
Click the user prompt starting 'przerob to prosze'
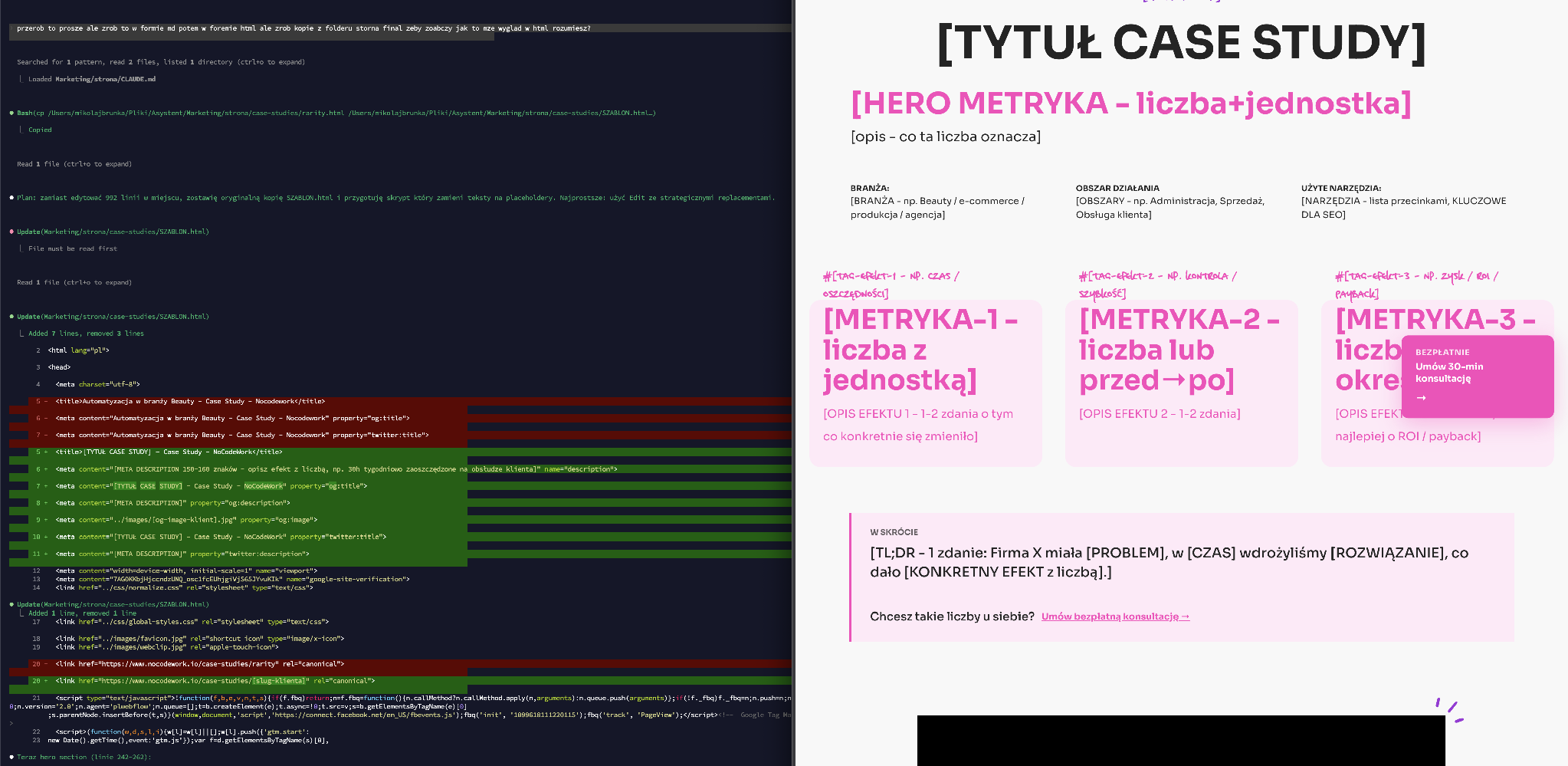pyautogui.click(x=303, y=28)
